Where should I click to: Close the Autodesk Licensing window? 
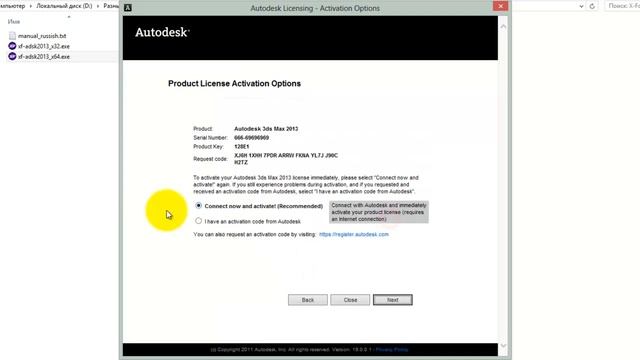pos(500,6)
